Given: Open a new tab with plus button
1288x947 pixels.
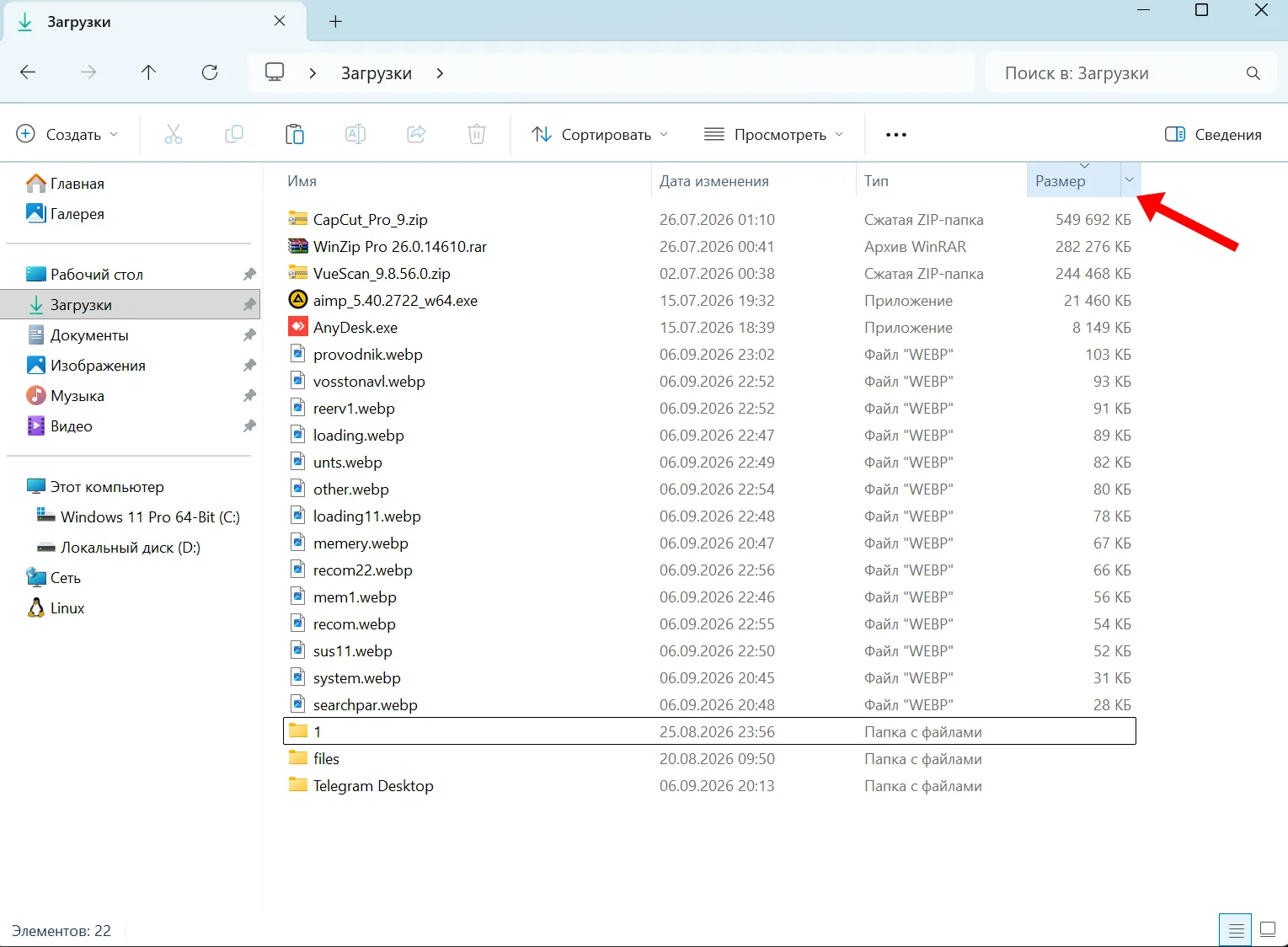Looking at the screenshot, I should [x=335, y=21].
